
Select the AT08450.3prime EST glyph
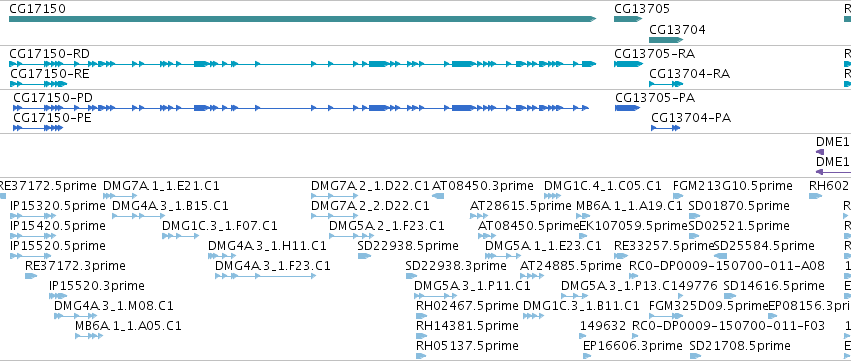438,196
